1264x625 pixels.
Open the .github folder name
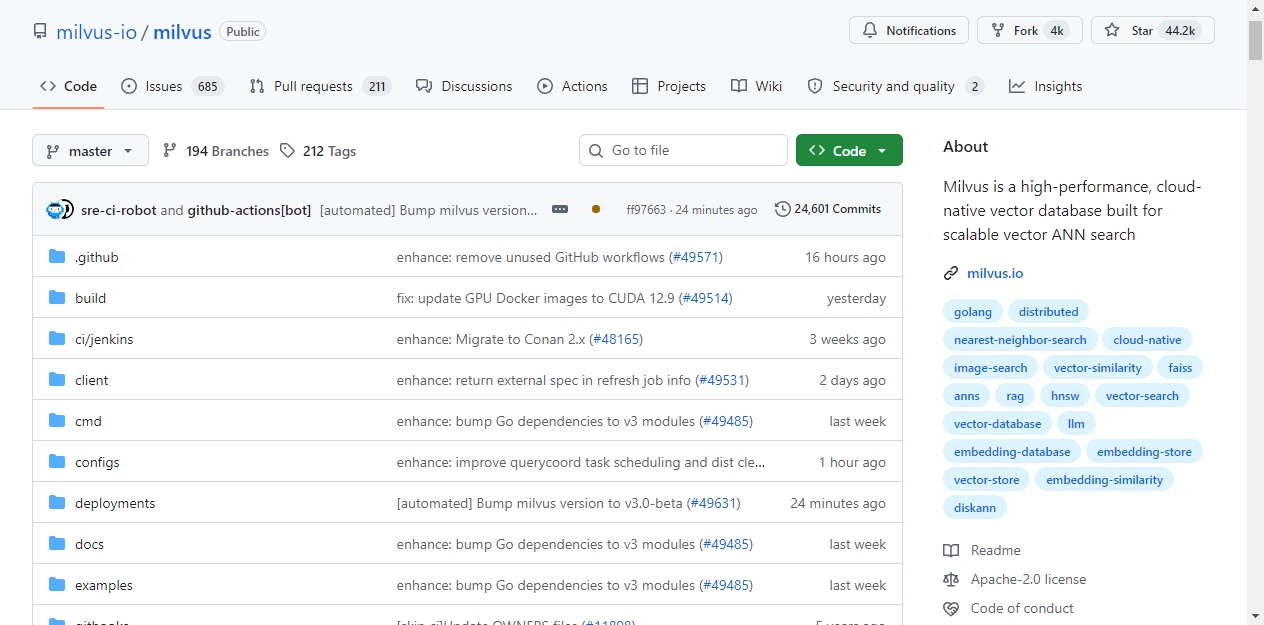[x=97, y=257]
